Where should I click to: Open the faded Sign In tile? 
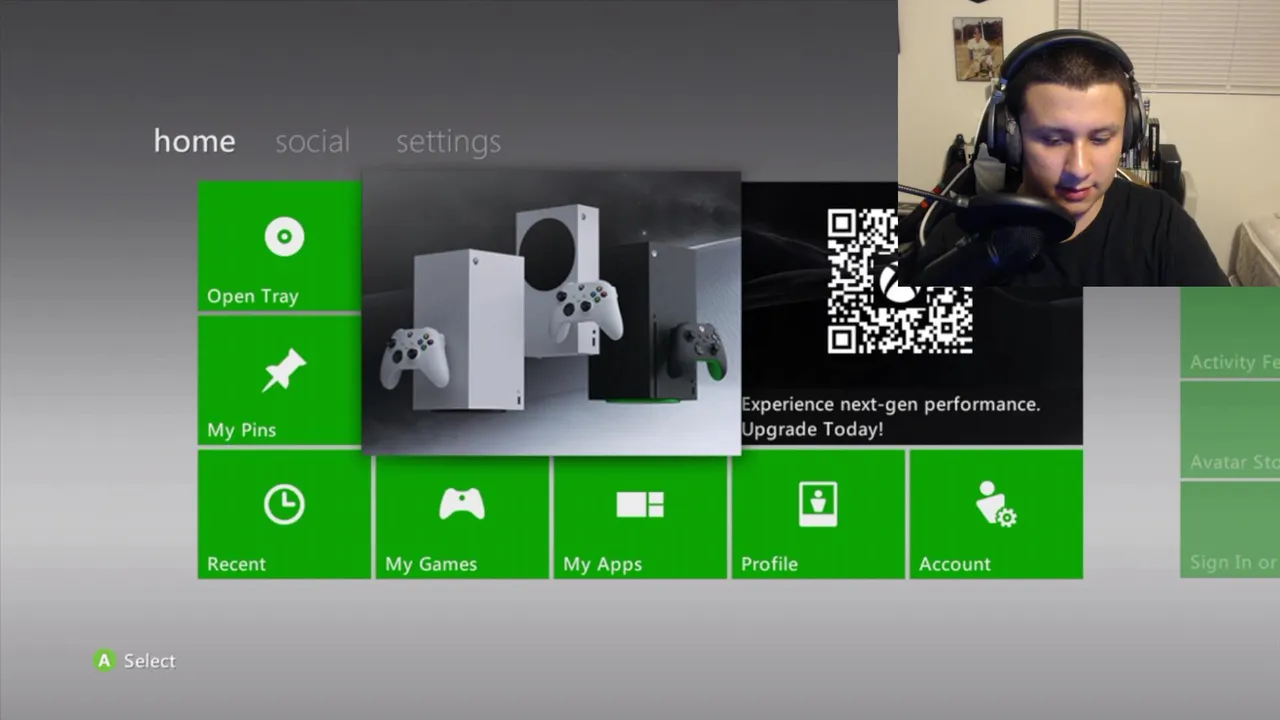1230,529
